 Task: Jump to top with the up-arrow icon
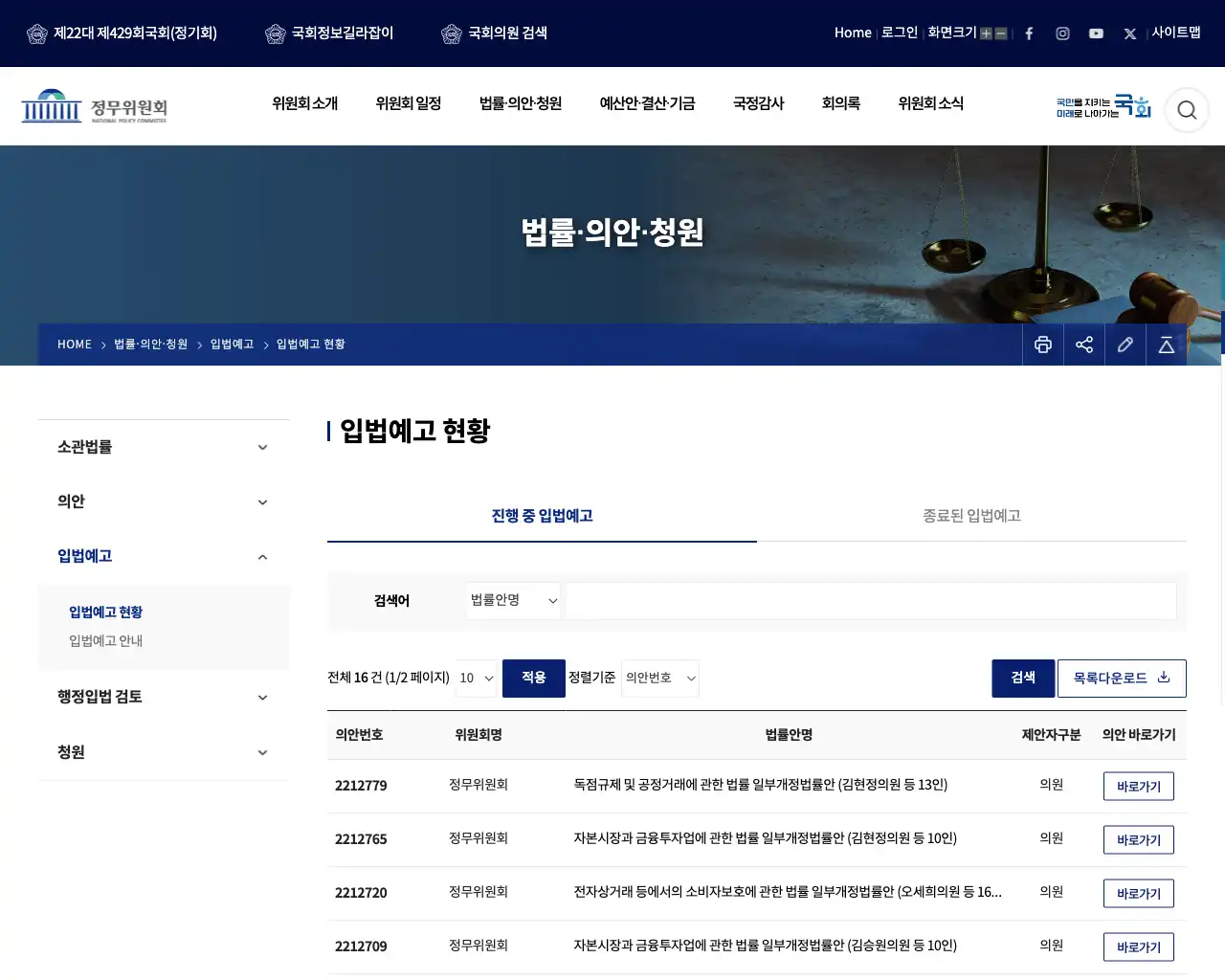1167,345
